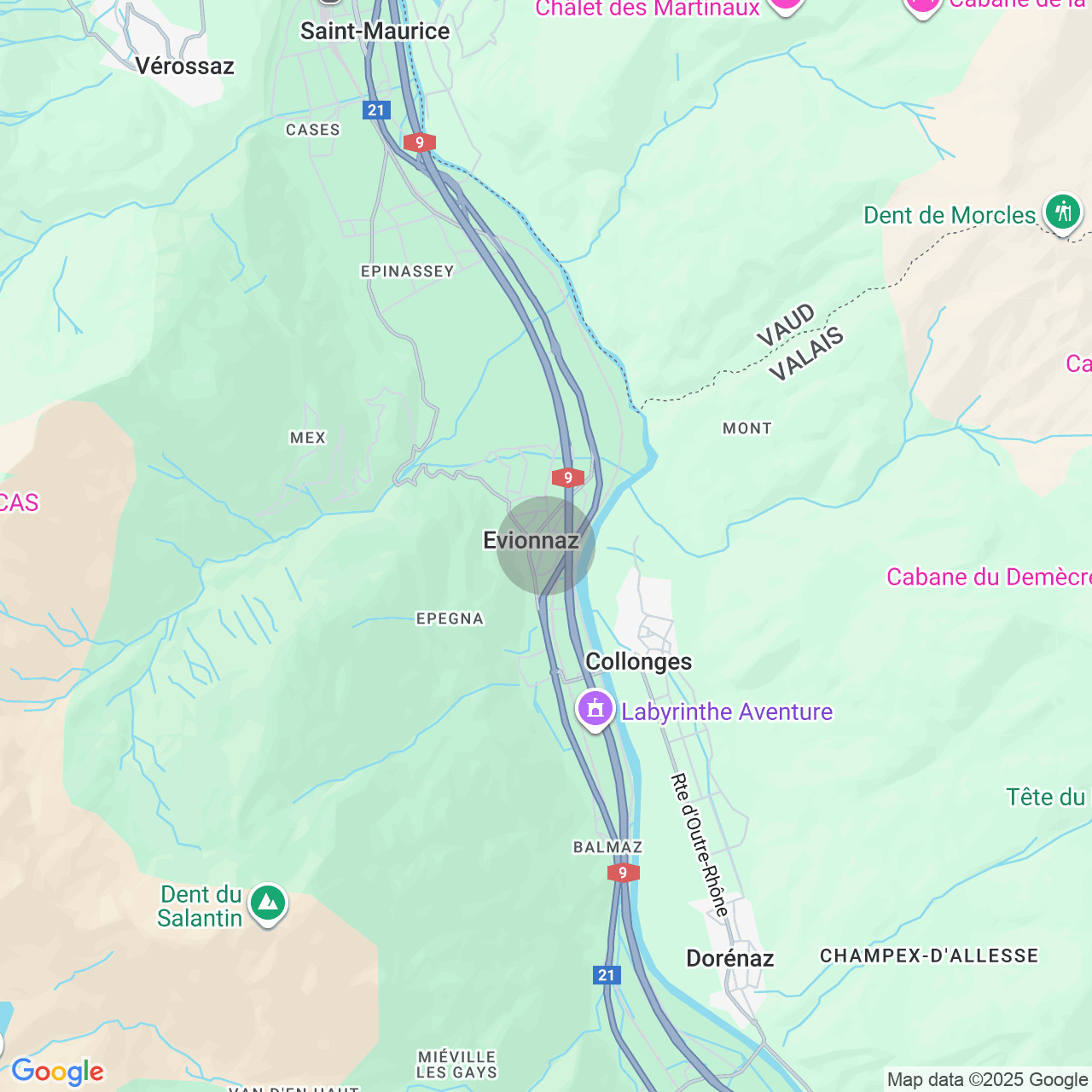Viewport: 1092px width, 1092px height.
Task: Open the Labyrinthe Aventure attraction pin
Action: [595, 710]
